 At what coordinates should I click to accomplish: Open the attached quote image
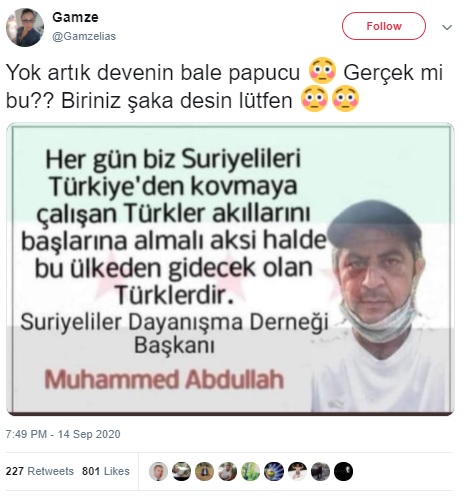click(x=230, y=269)
